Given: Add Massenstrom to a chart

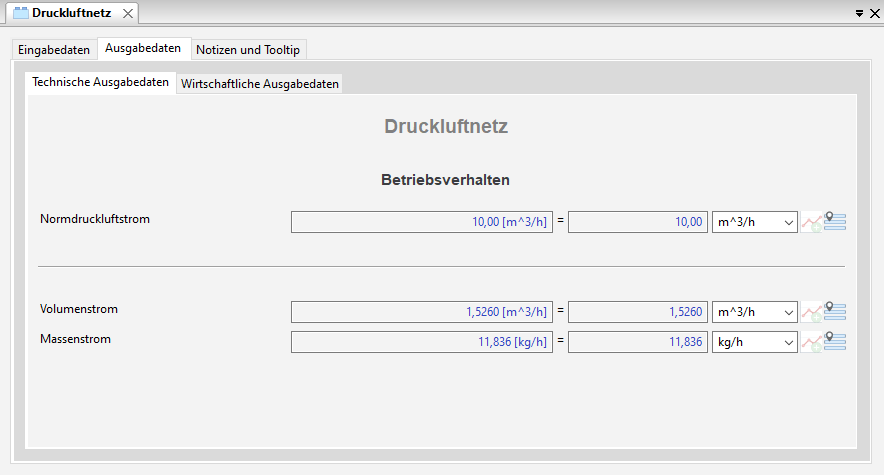Looking at the screenshot, I should (811, 342).
